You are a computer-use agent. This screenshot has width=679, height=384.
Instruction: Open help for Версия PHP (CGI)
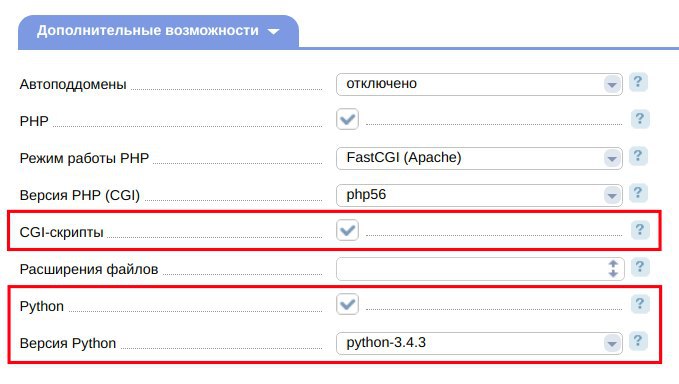tap(638, 193)
